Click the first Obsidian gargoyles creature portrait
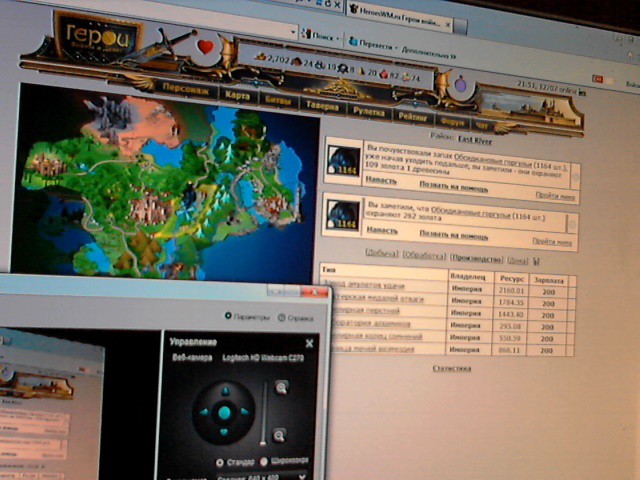Screen dimensions: 640x480 pyautogui.click(x=344, y=161)
